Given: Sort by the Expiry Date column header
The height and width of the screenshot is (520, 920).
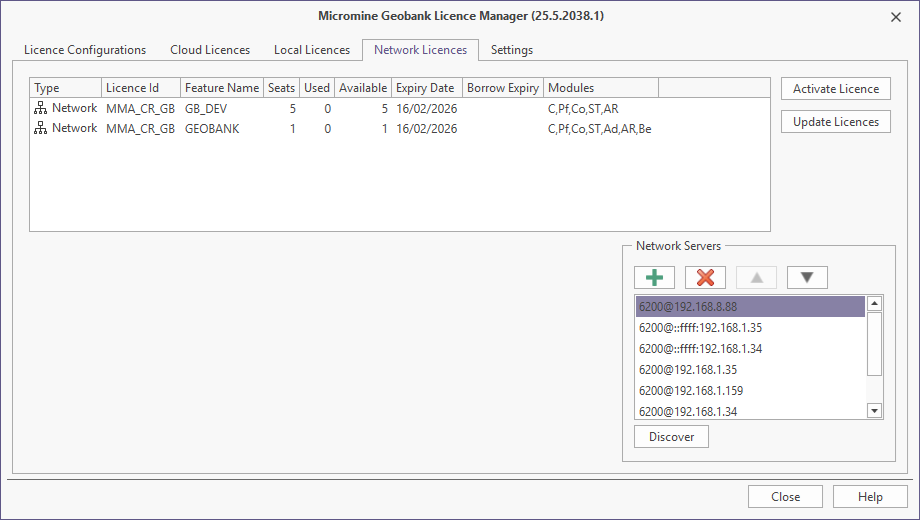Looking at the screenshot, I should (427, 88).
